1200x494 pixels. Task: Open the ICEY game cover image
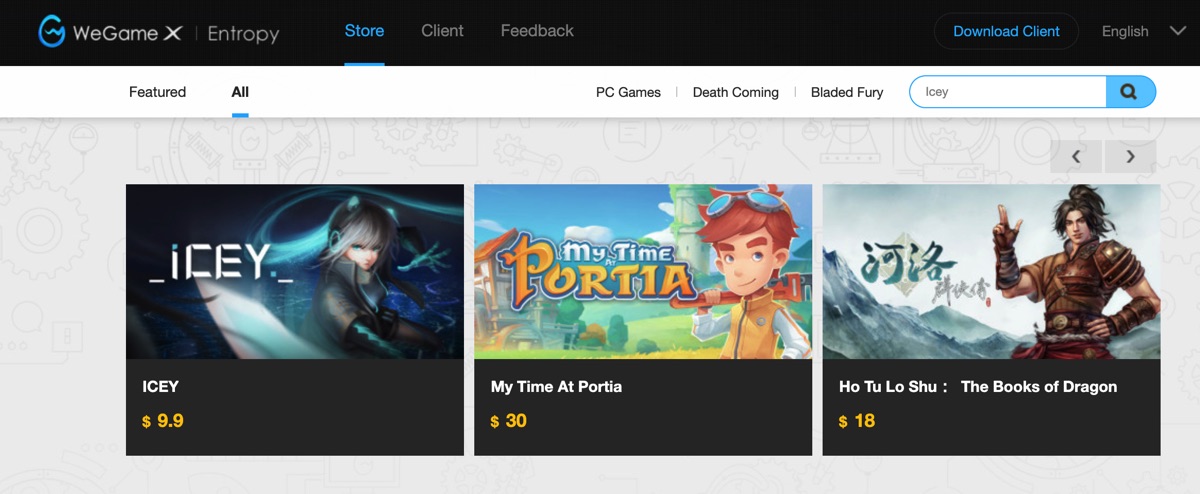[295, 271]
